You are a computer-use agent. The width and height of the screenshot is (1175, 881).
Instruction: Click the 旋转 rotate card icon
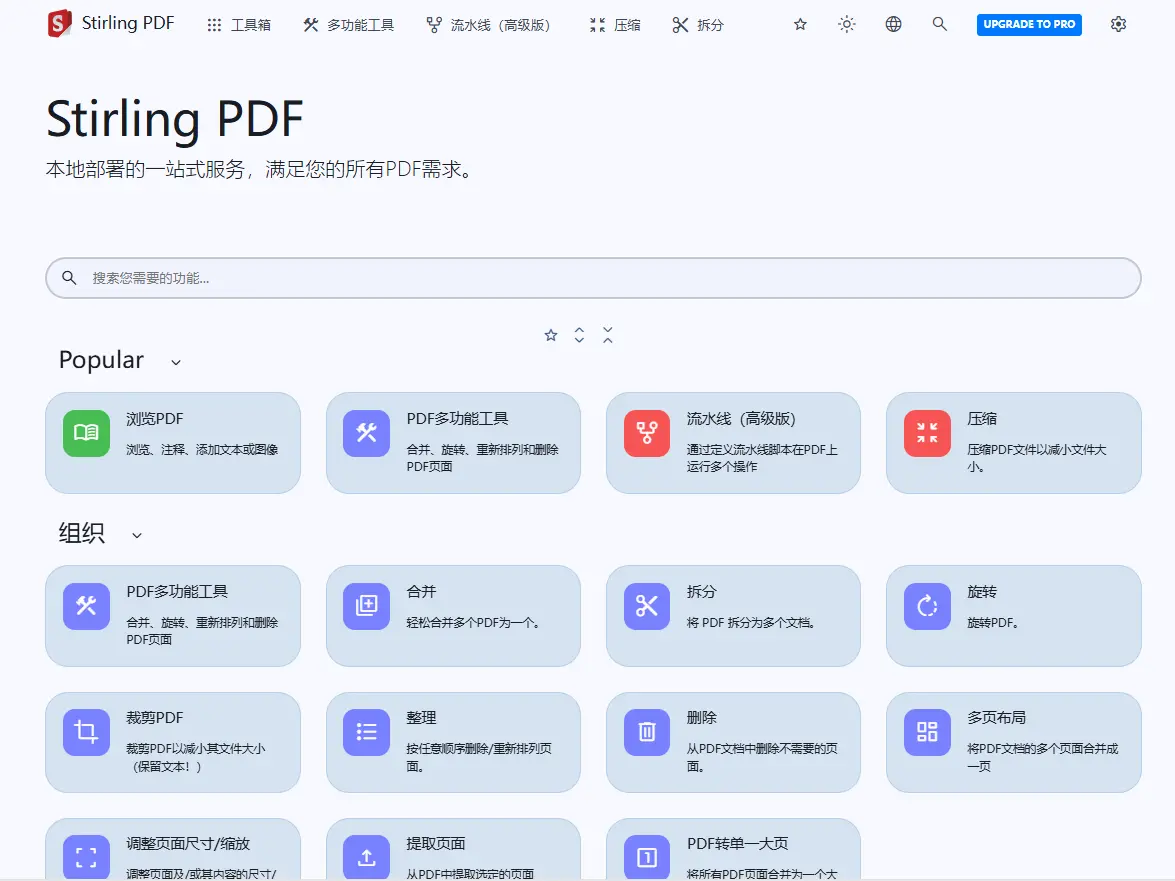[x=927, y=606]
